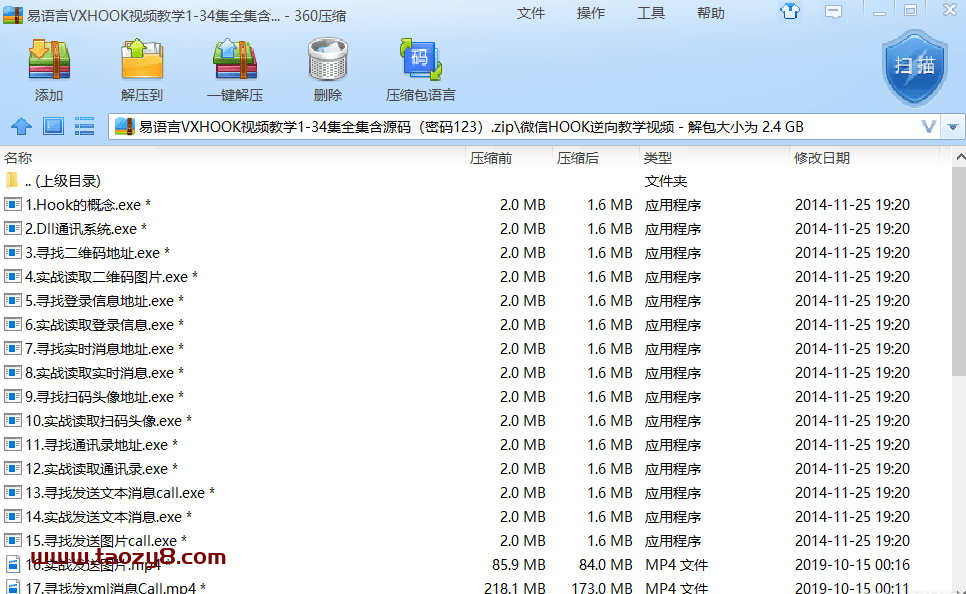Open the feedback message icon

click(835, 12)
